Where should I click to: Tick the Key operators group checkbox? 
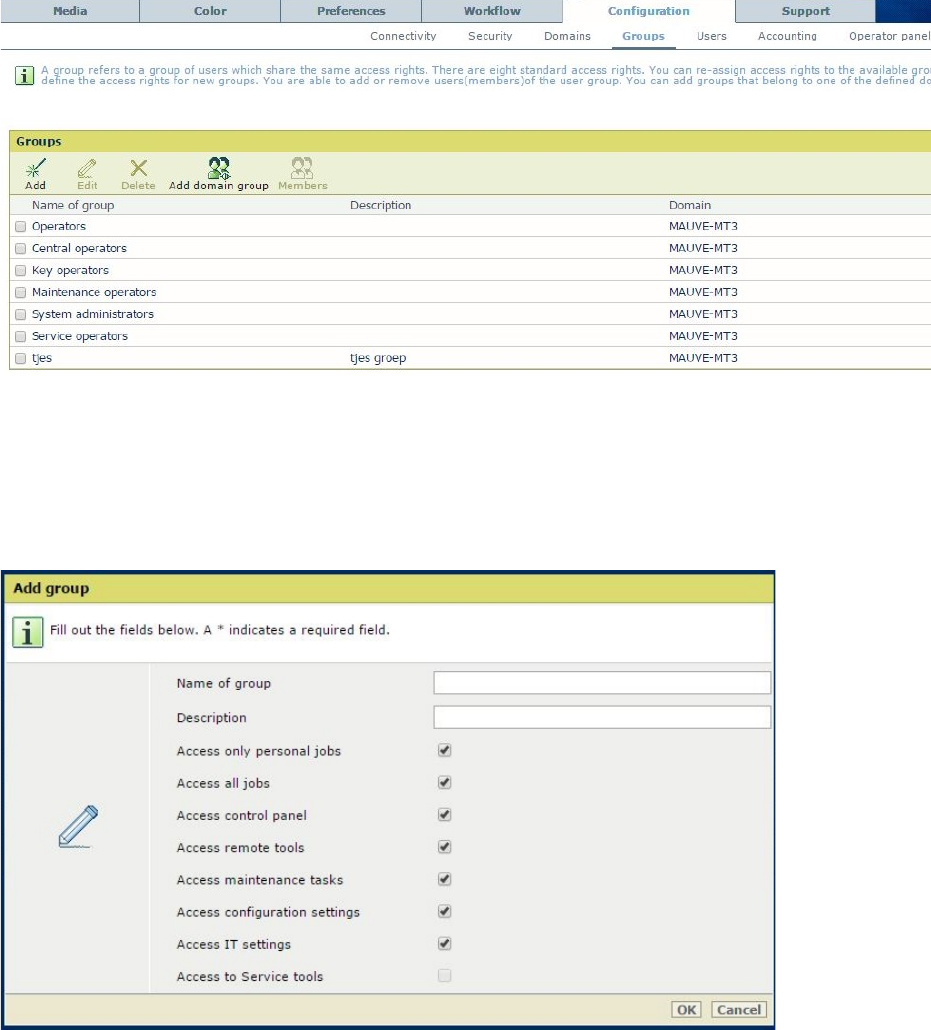tap(20, 271)
